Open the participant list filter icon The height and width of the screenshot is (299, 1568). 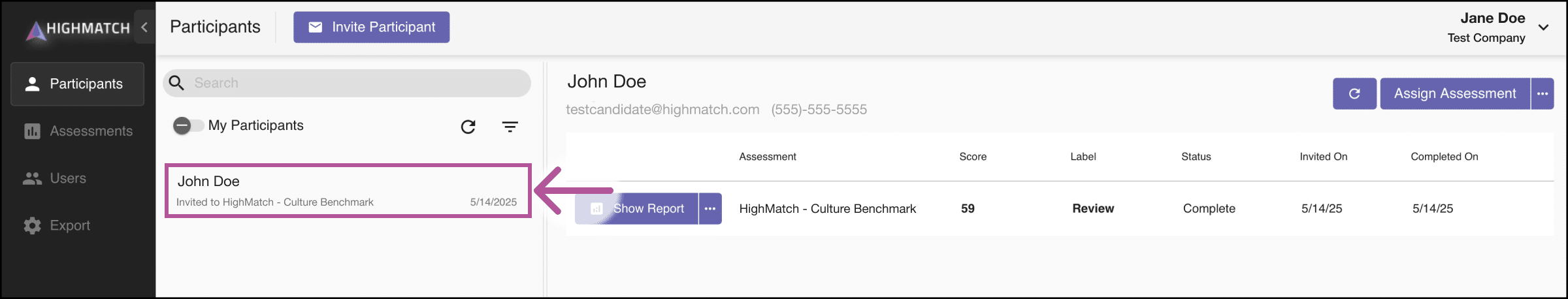[510, 127]
